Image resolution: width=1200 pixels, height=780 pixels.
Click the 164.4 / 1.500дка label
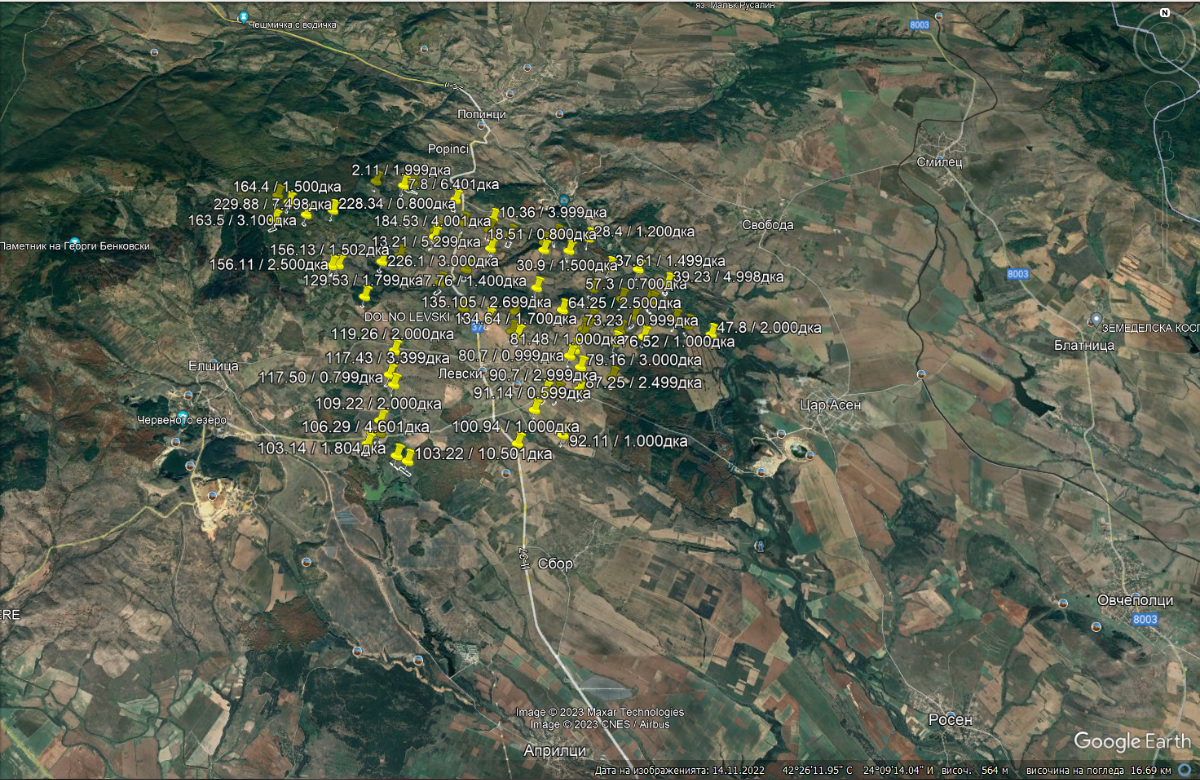click(288, 187)
